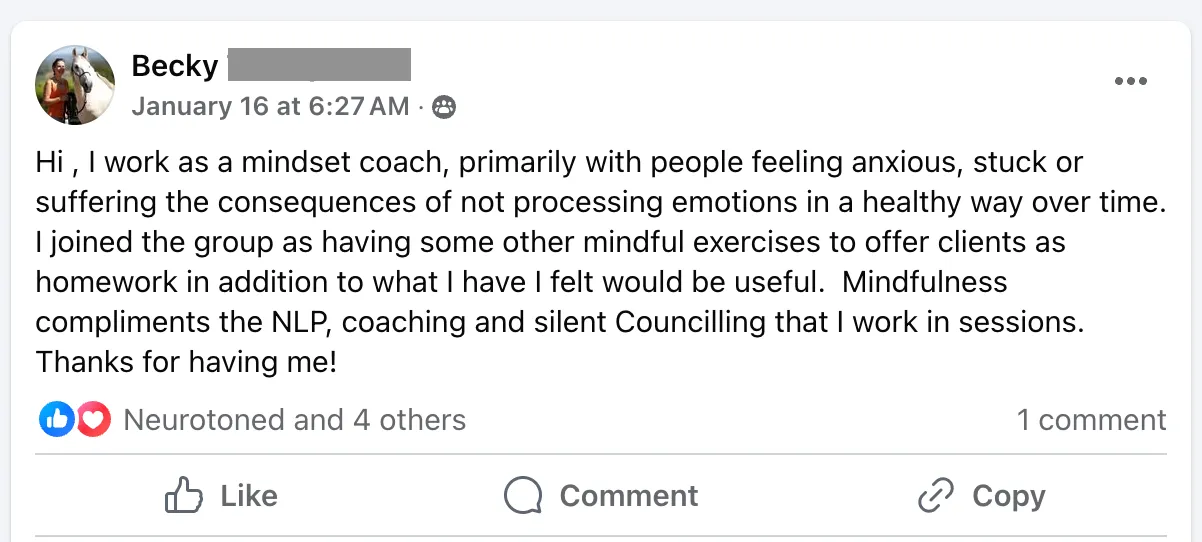Click the word Neurotoned in reactions summary
This screenshot has width=1202, height=542.
(204, 420)
